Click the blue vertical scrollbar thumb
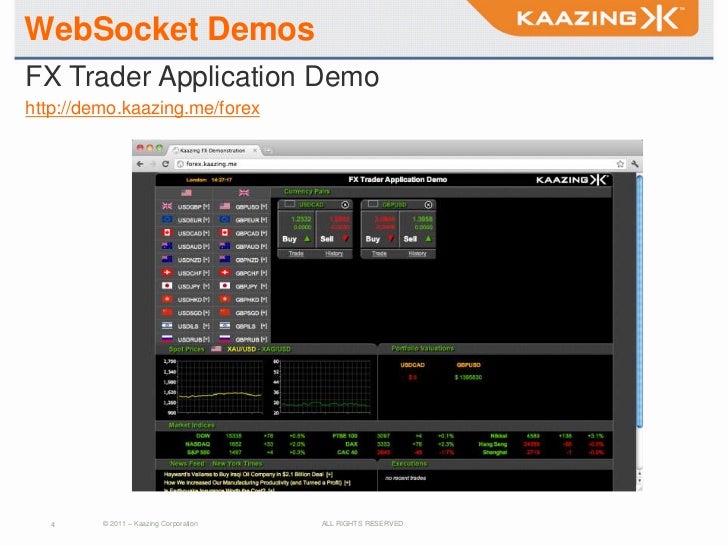This screenshot has height=546, width=728. pyautogui.click(x=639, y=301)
